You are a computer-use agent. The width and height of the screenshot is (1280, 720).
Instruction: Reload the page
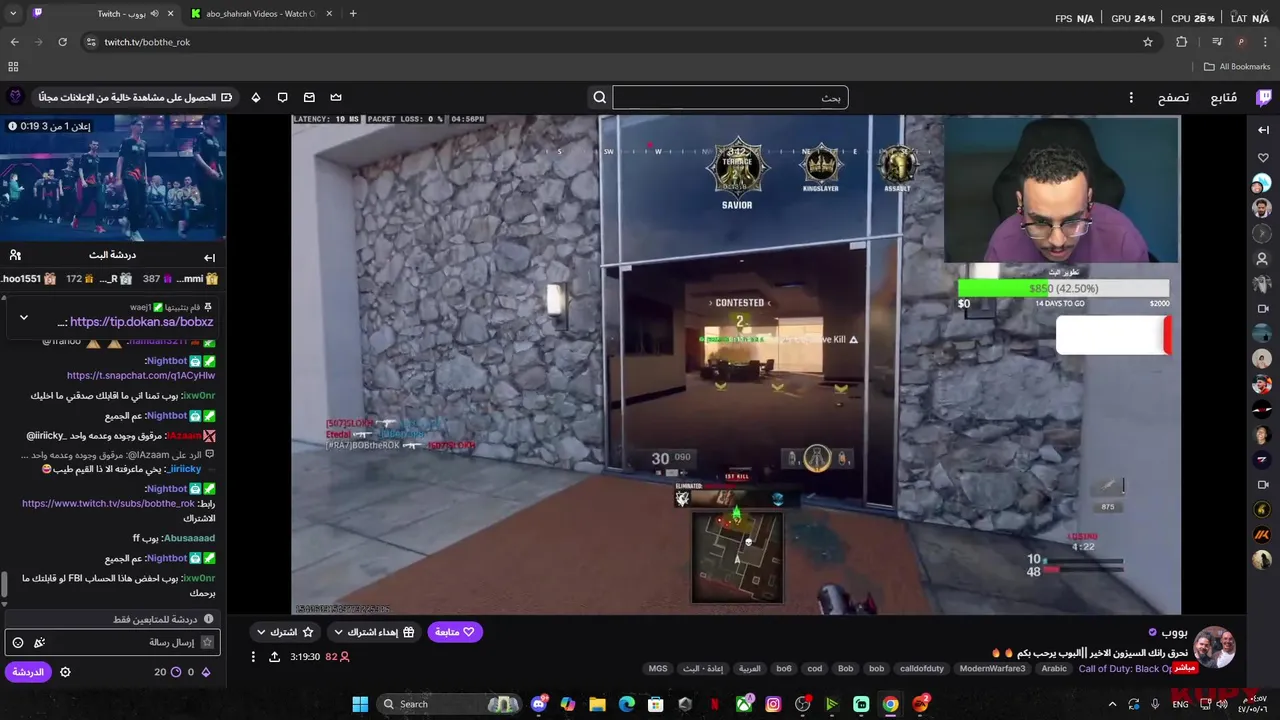point(62,42)
